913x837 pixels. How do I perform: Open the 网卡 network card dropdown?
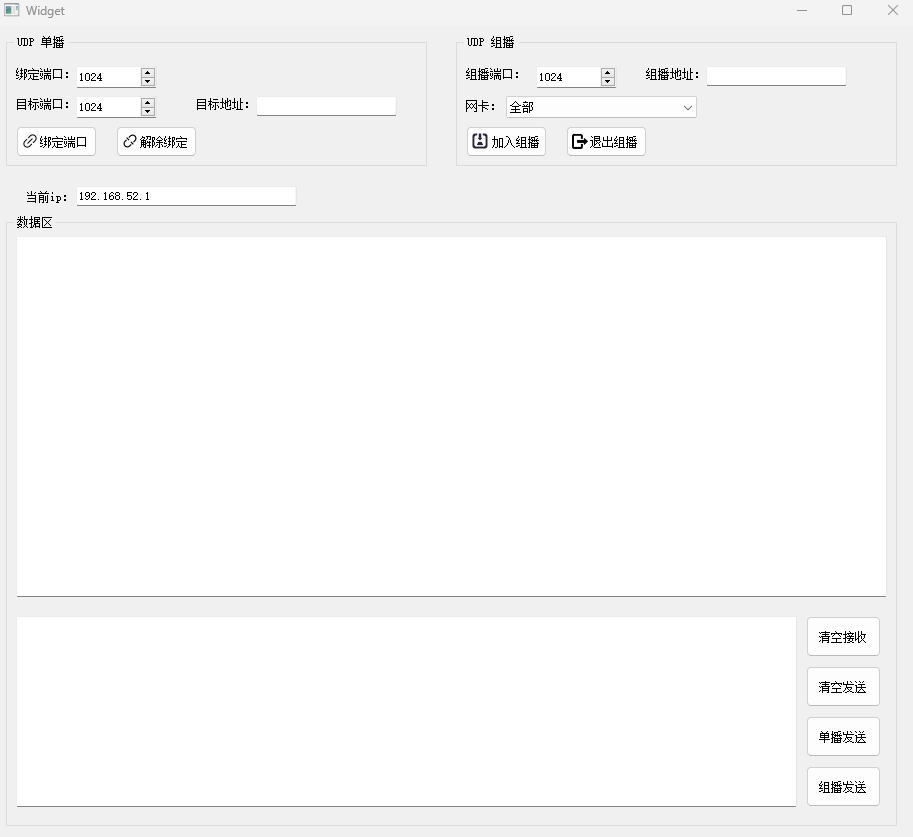601,107
